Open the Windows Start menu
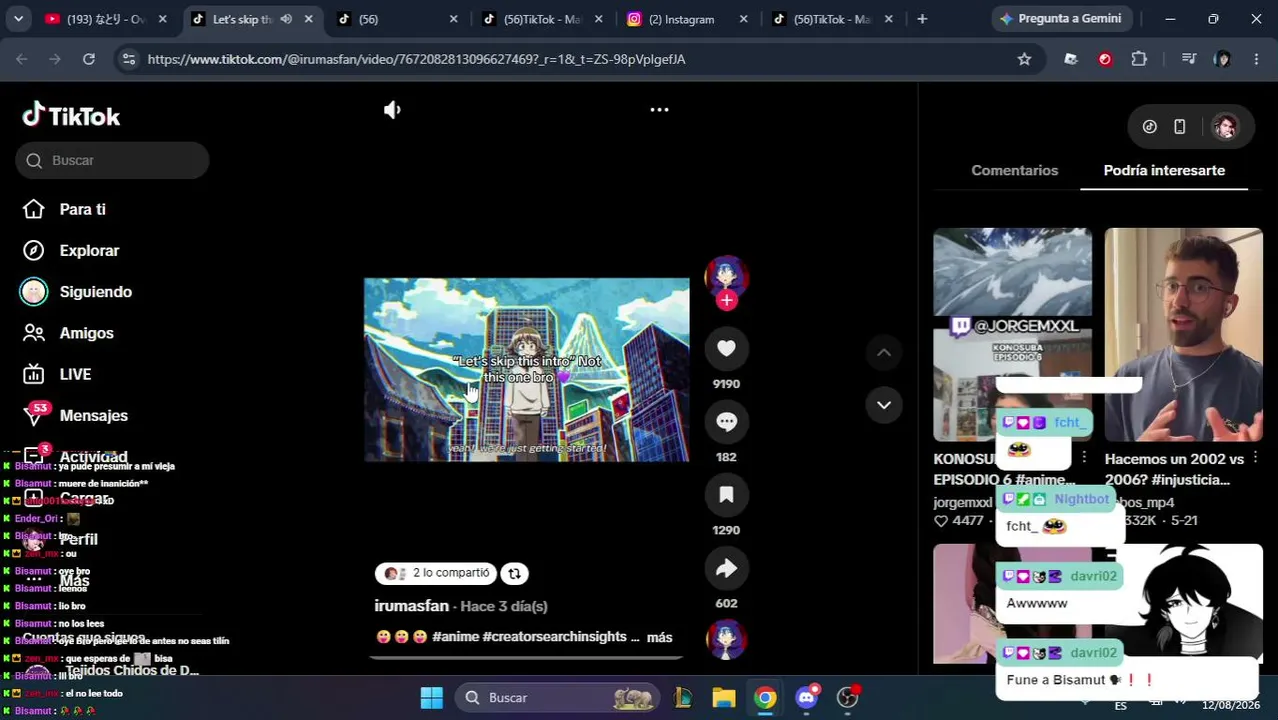The width and height of the screenshot is (1278, 720). [431, 698]
